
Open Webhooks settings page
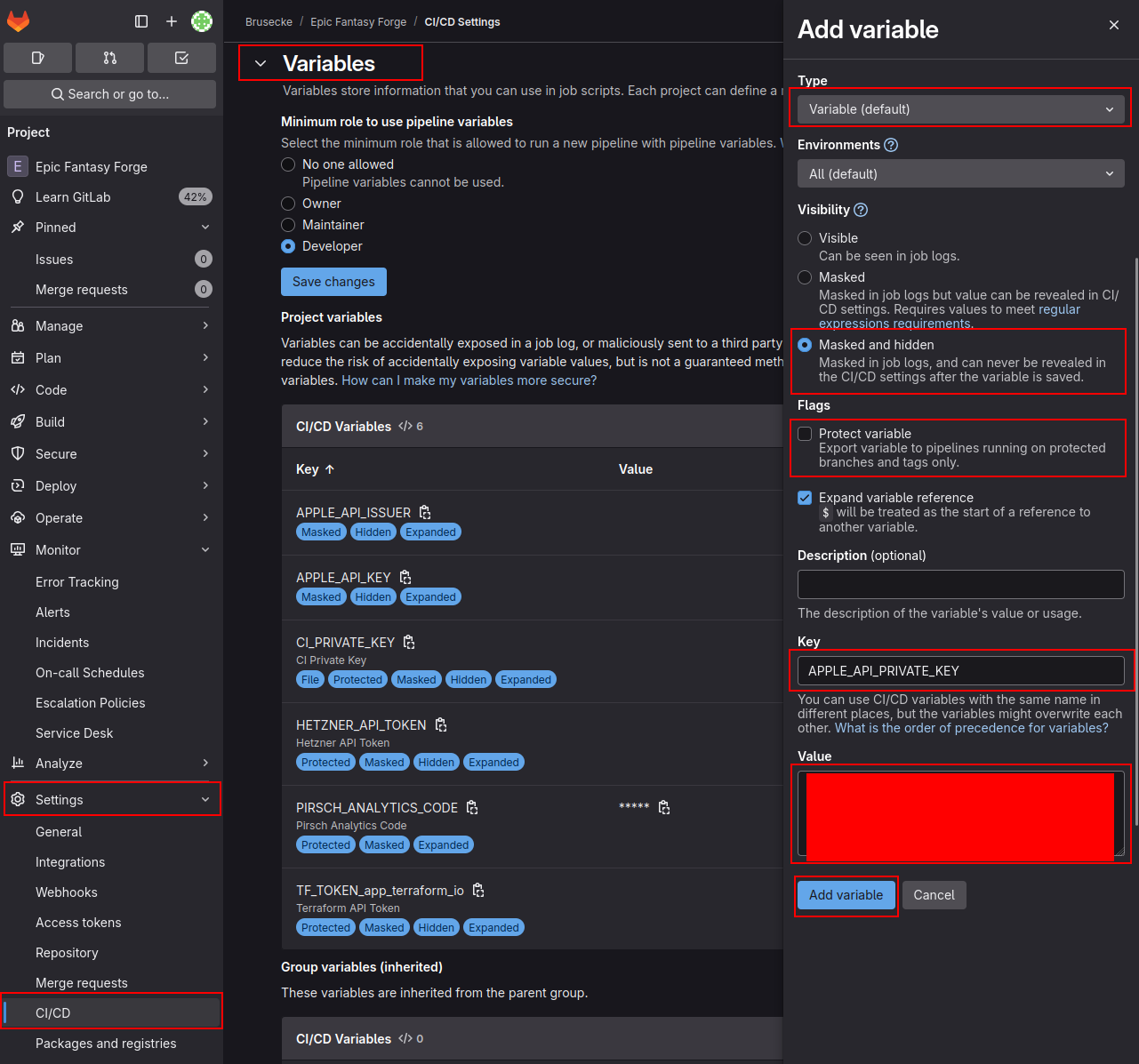click(x=110, y=892)
